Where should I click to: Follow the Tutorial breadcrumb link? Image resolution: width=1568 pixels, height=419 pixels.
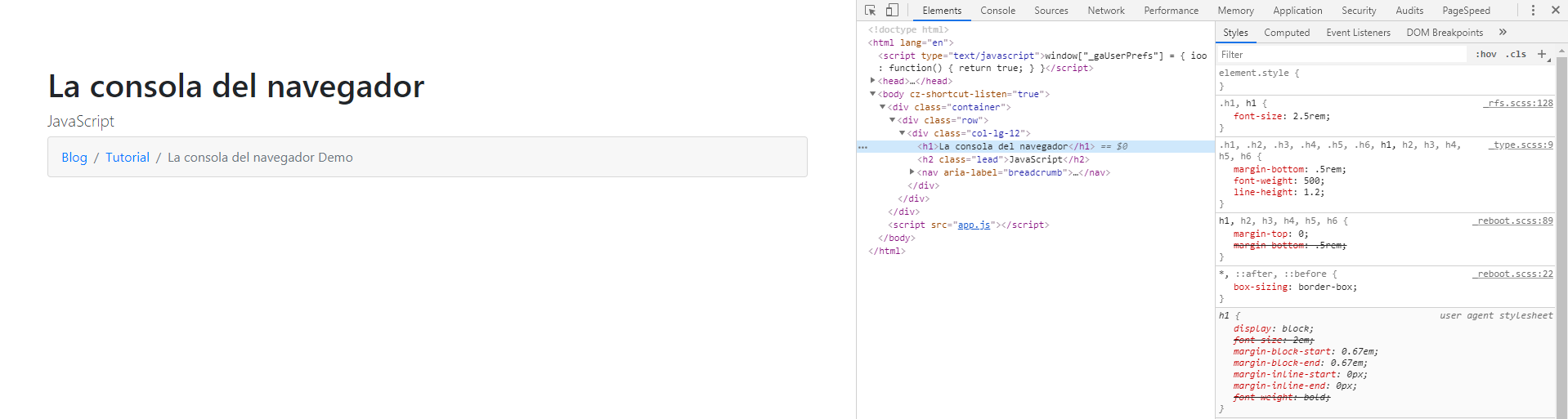(128, 158)
